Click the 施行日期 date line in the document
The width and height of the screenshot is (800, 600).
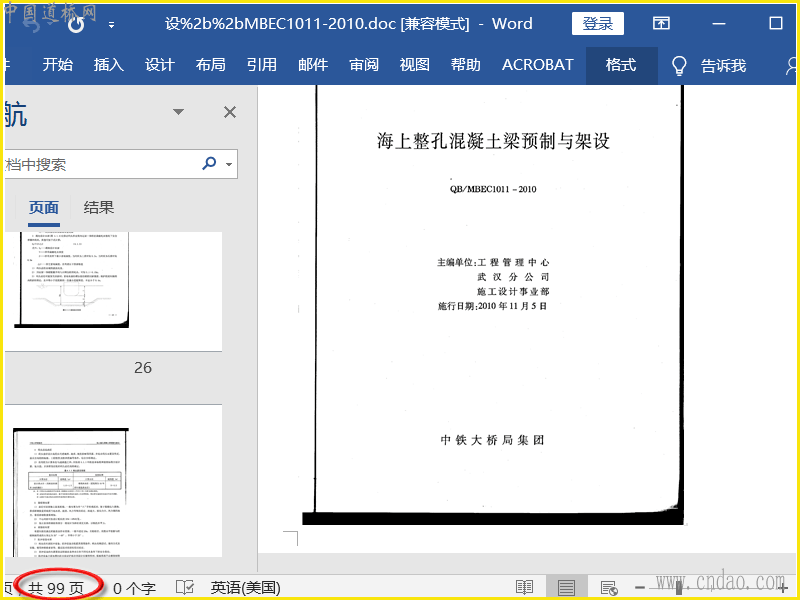(x=492, y=306)
